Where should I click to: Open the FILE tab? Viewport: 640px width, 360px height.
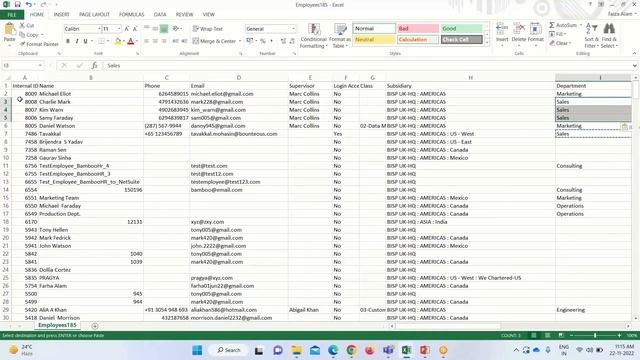pos(12,14)
